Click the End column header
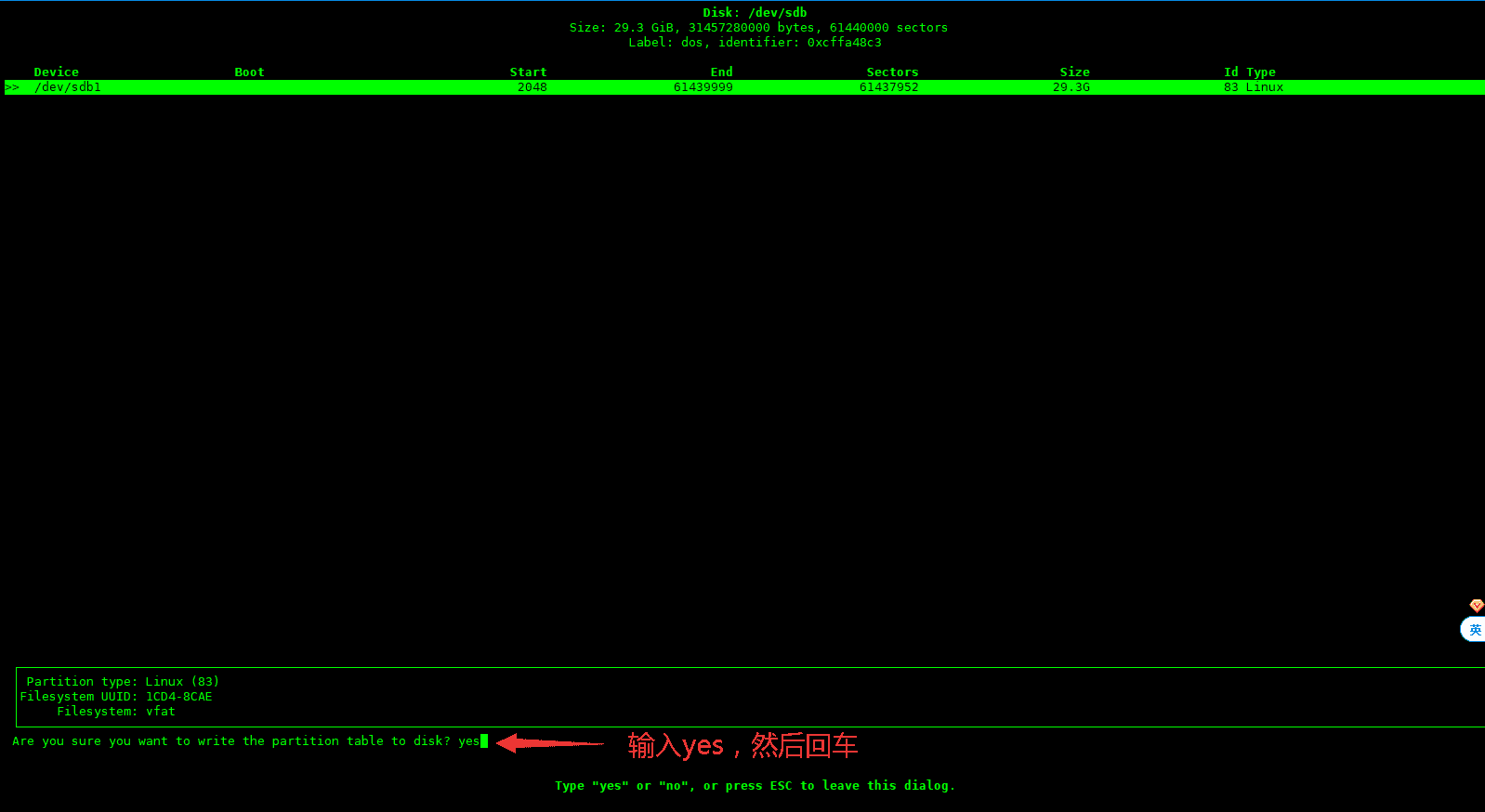 [x=721, y=72]
